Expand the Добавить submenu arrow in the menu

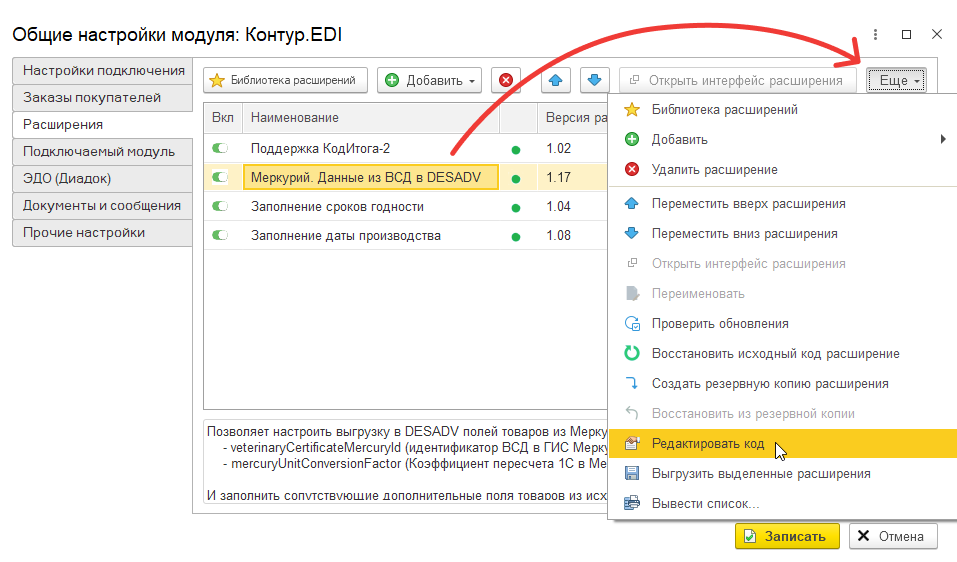pyautogui.click(x=943, y=139)
